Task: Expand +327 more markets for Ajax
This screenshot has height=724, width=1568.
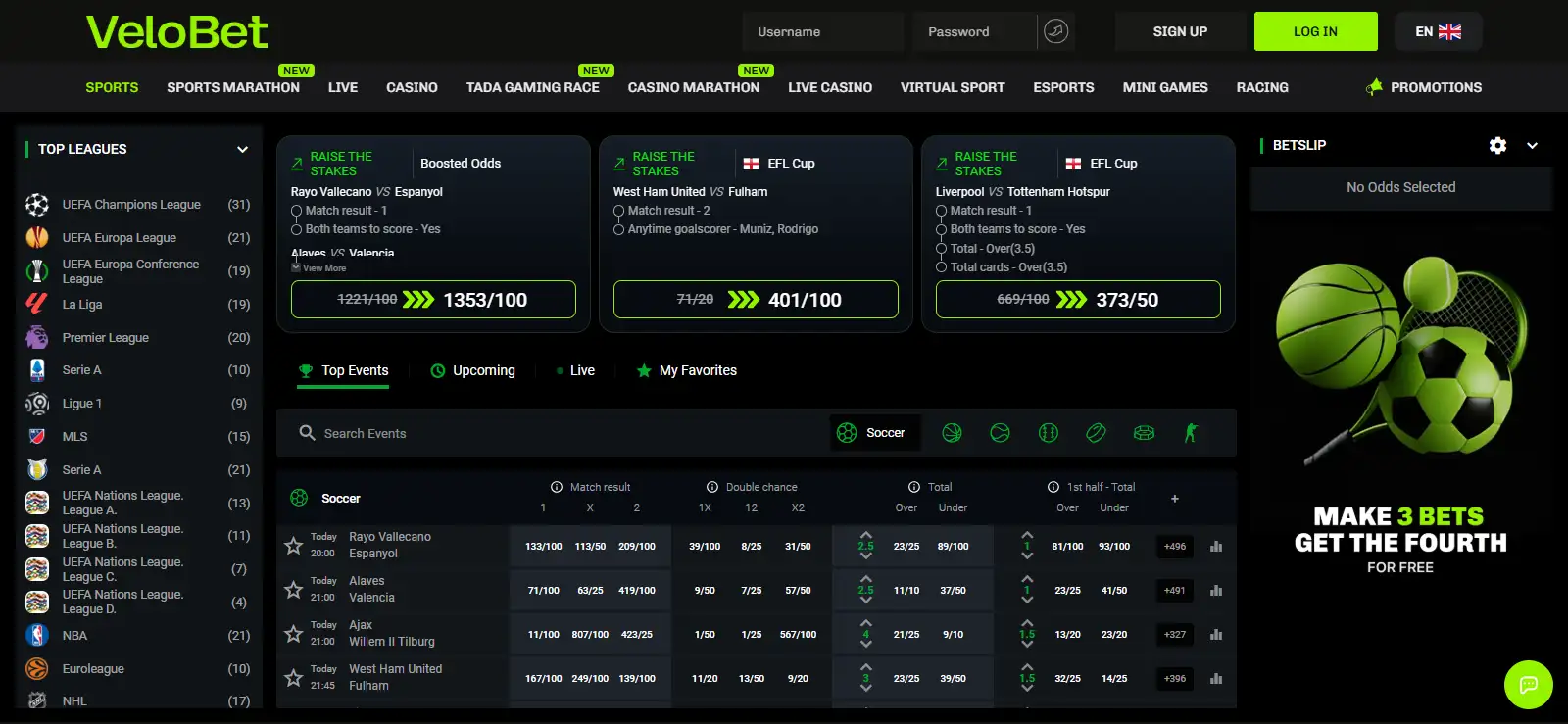Action: click(1174, 635)
